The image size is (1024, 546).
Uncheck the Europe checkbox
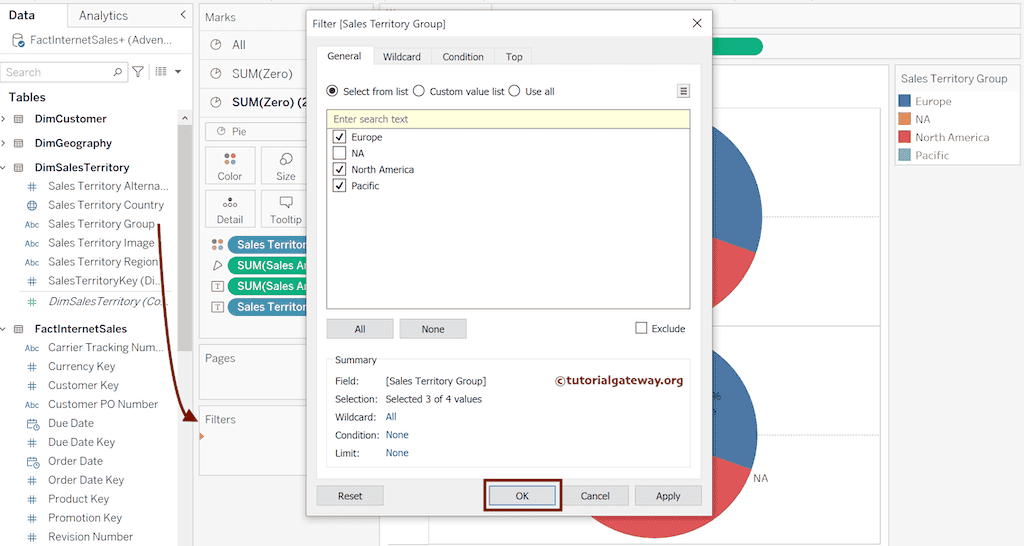[x=339, y=137]
